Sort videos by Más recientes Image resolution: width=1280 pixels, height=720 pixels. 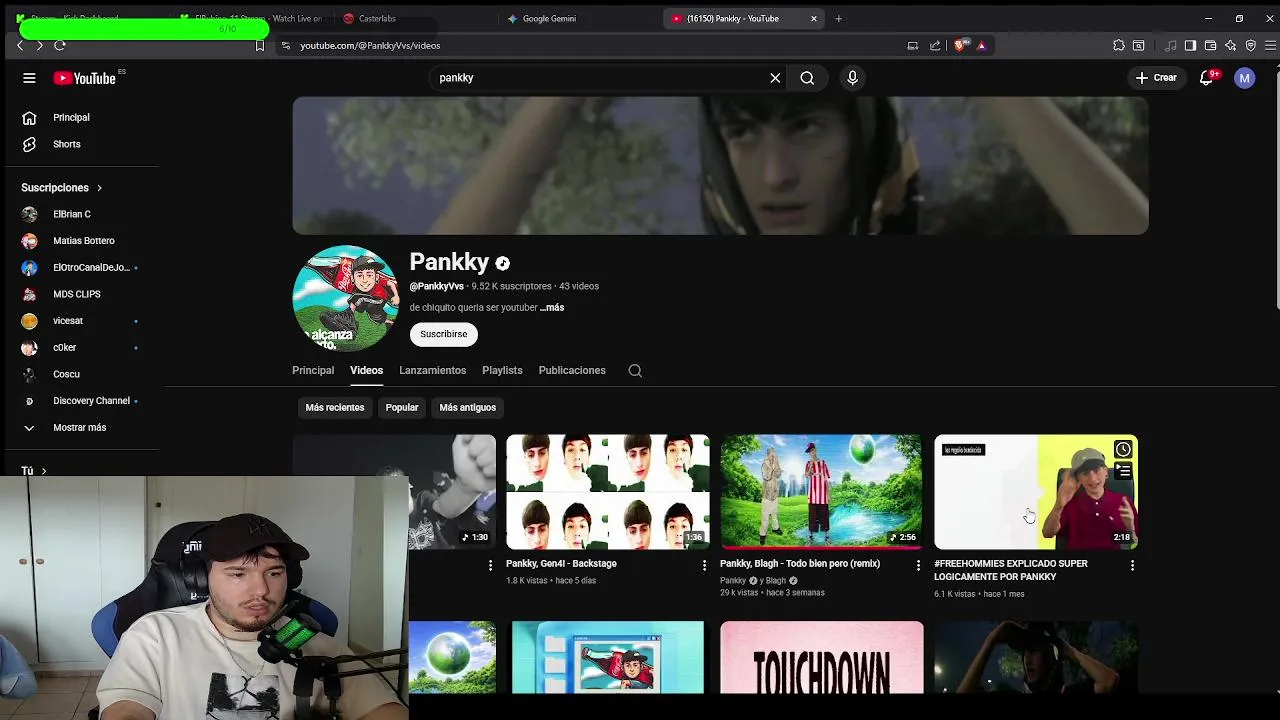point(335,407)
